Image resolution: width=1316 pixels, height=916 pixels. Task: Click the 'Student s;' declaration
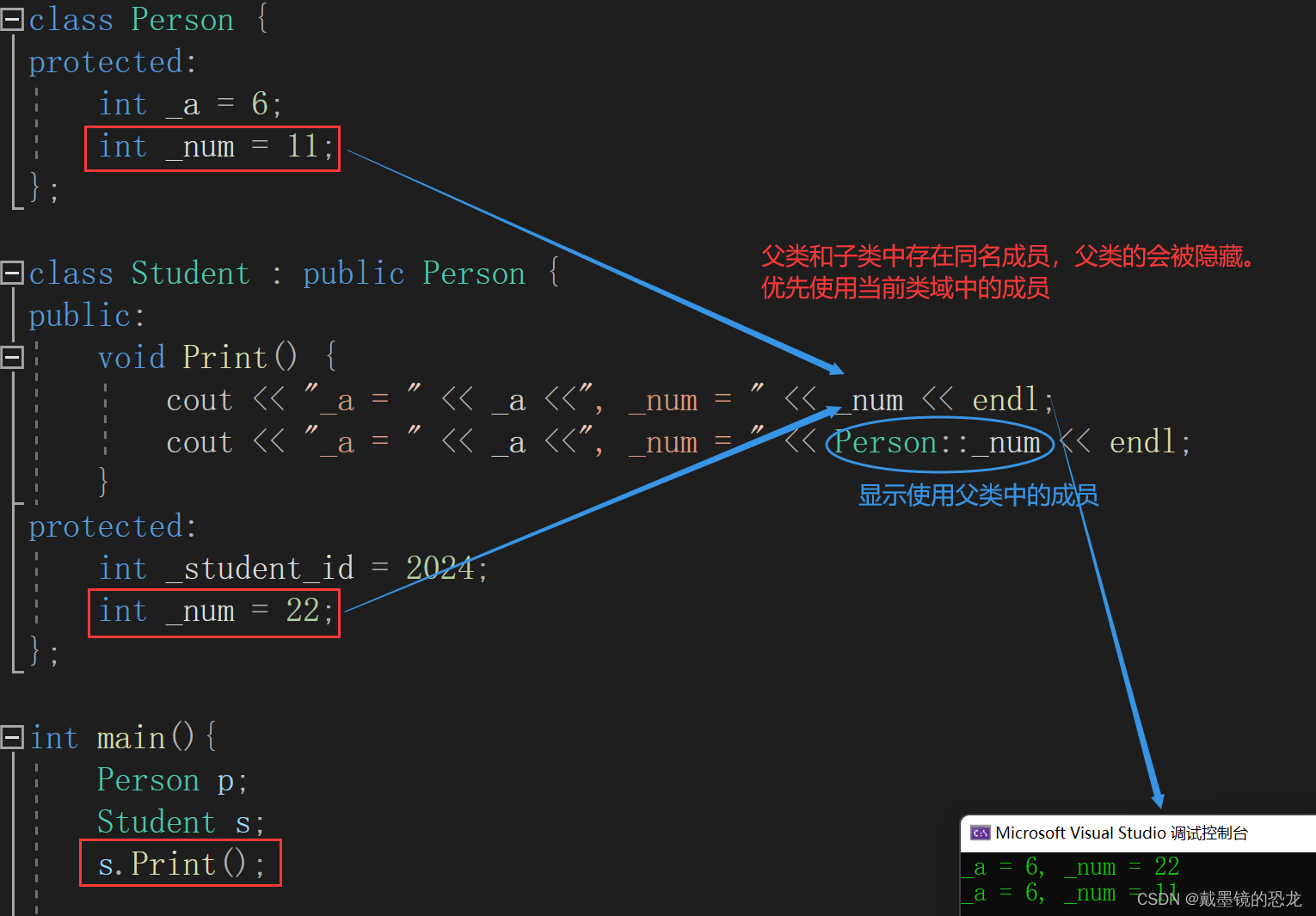[181, 822]
